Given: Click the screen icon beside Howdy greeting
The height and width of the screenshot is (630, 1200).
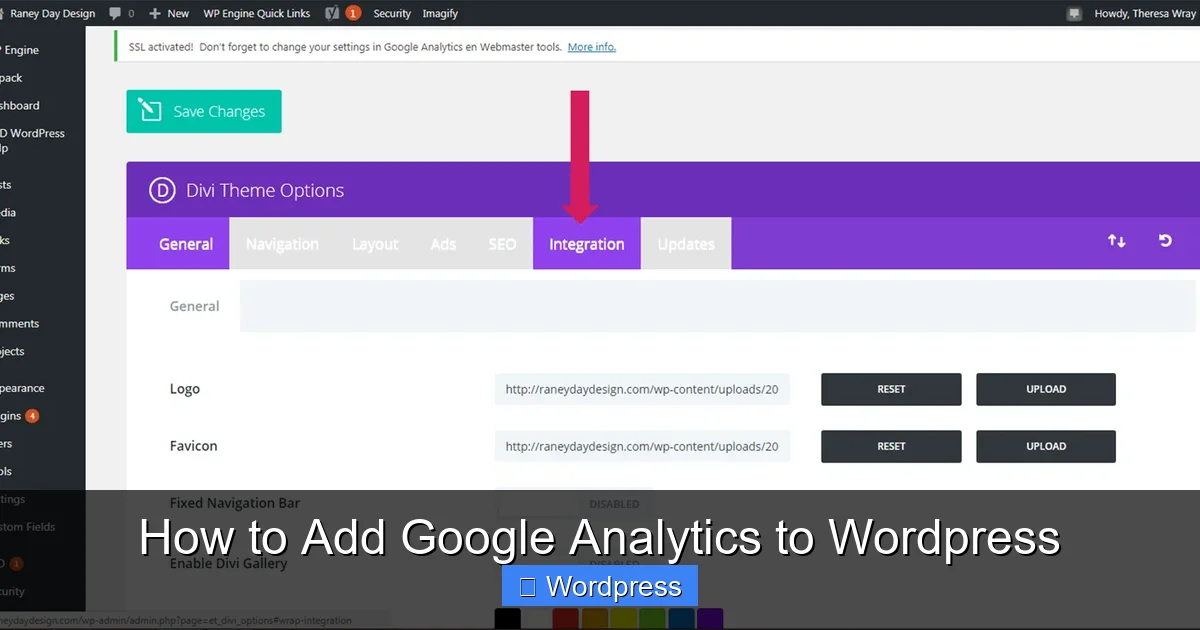Looking at the screenshot, I should tap(1074, 13).
